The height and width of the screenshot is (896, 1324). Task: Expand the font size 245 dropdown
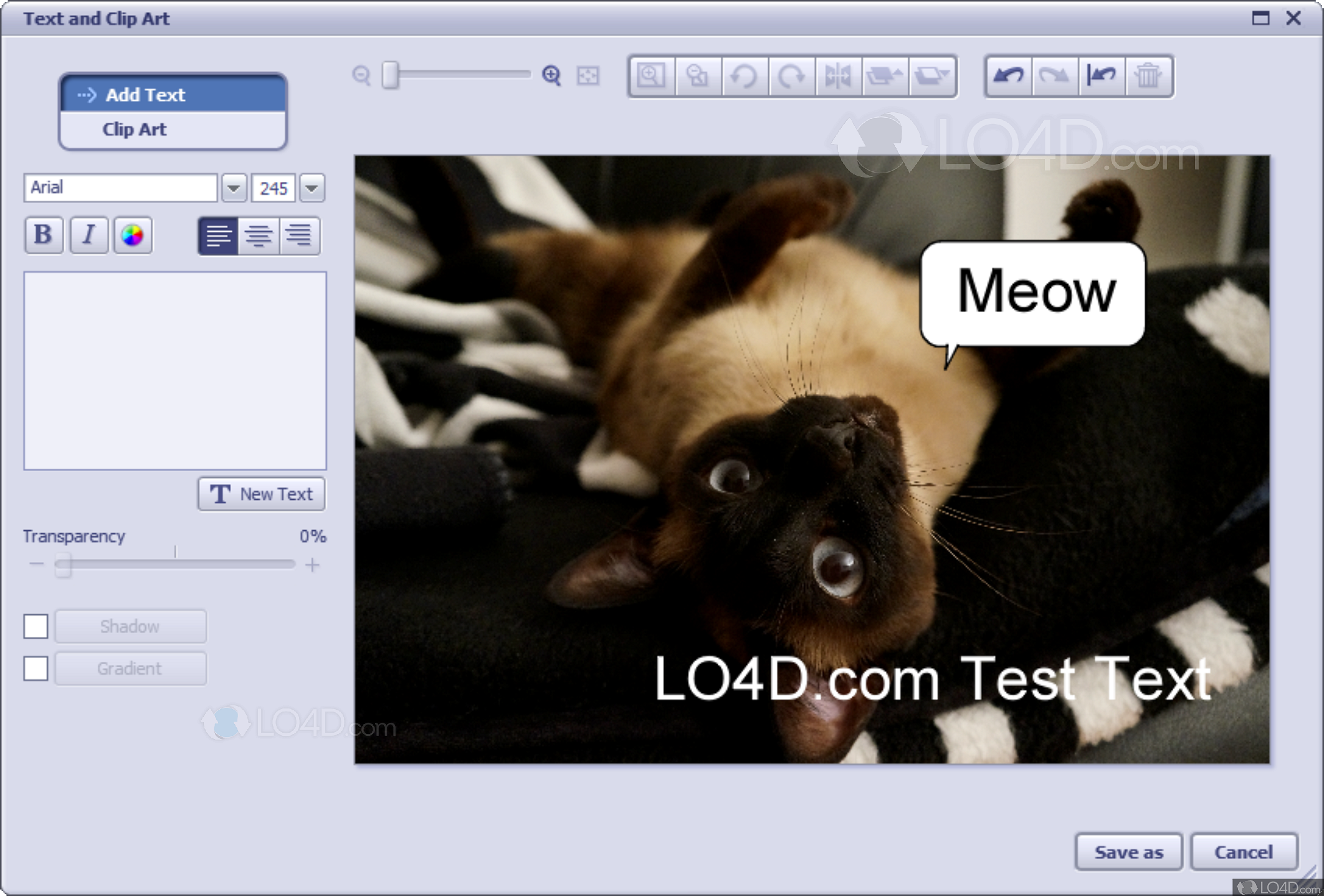(x=312, y=188)
